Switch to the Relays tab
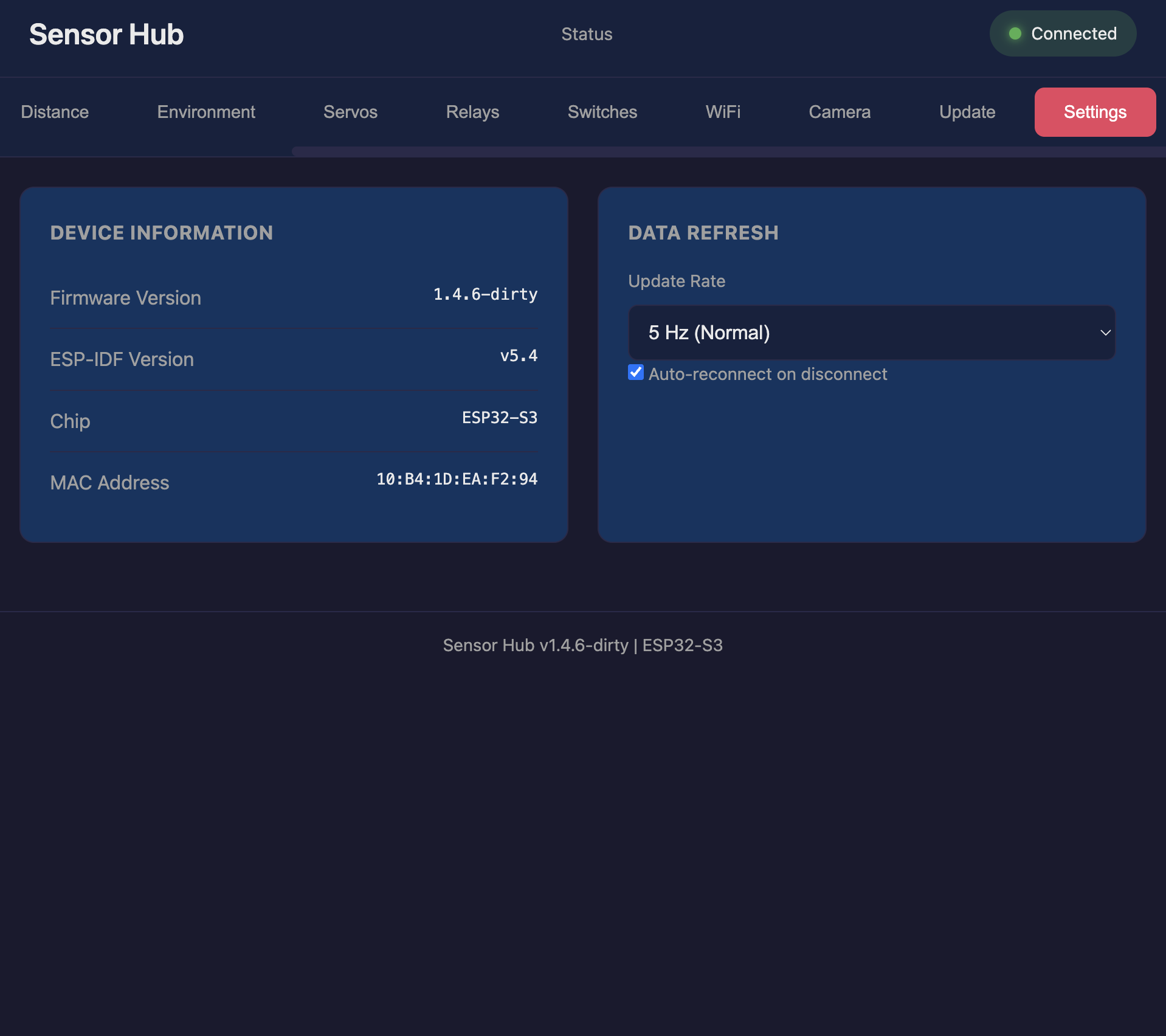This screenshot has height=1036, width=1166. tap(472, 112)
